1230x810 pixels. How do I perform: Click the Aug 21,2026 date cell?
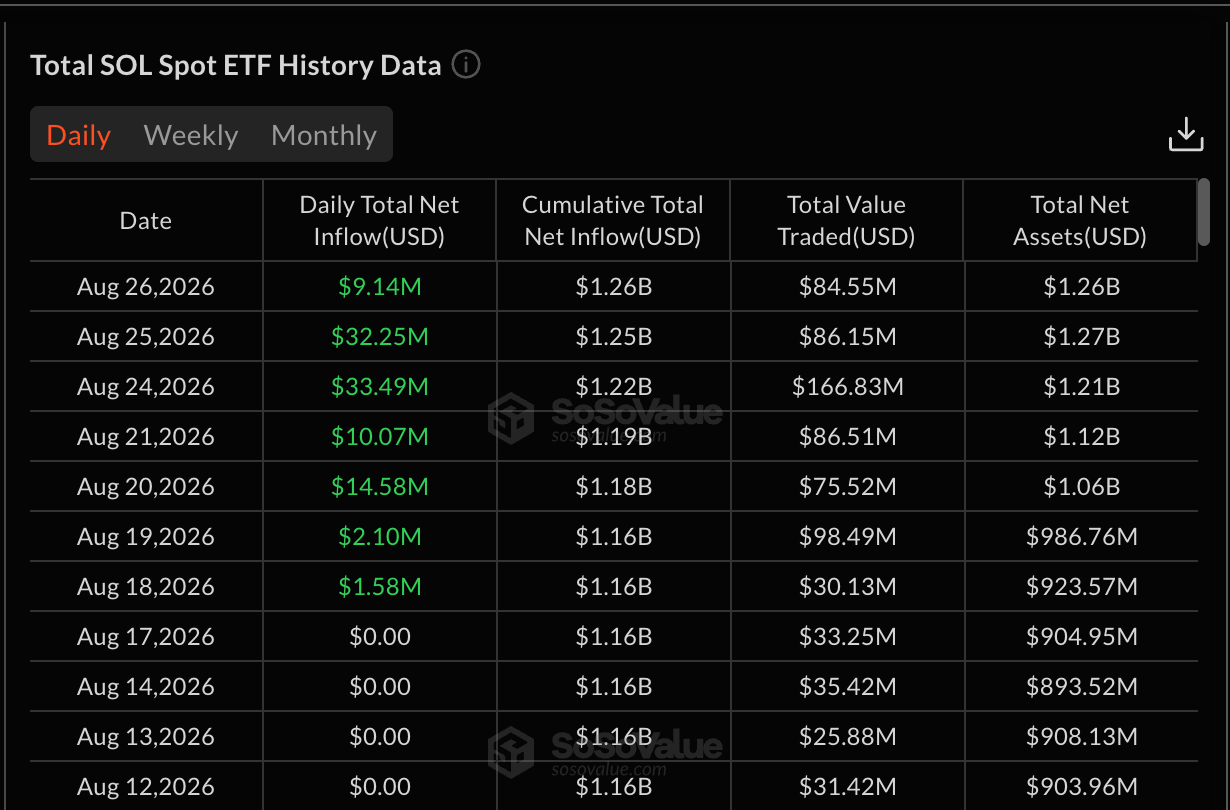pyautogui.click(x=146, y=437)
